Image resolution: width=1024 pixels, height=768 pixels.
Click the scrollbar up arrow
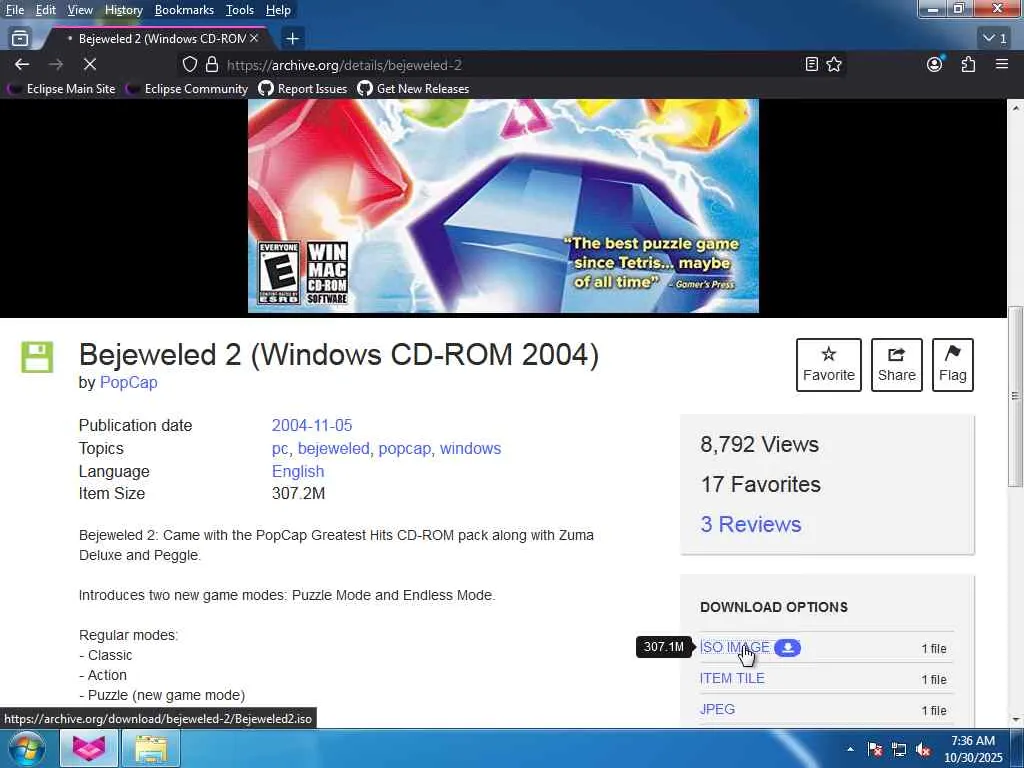[1015, 106]
